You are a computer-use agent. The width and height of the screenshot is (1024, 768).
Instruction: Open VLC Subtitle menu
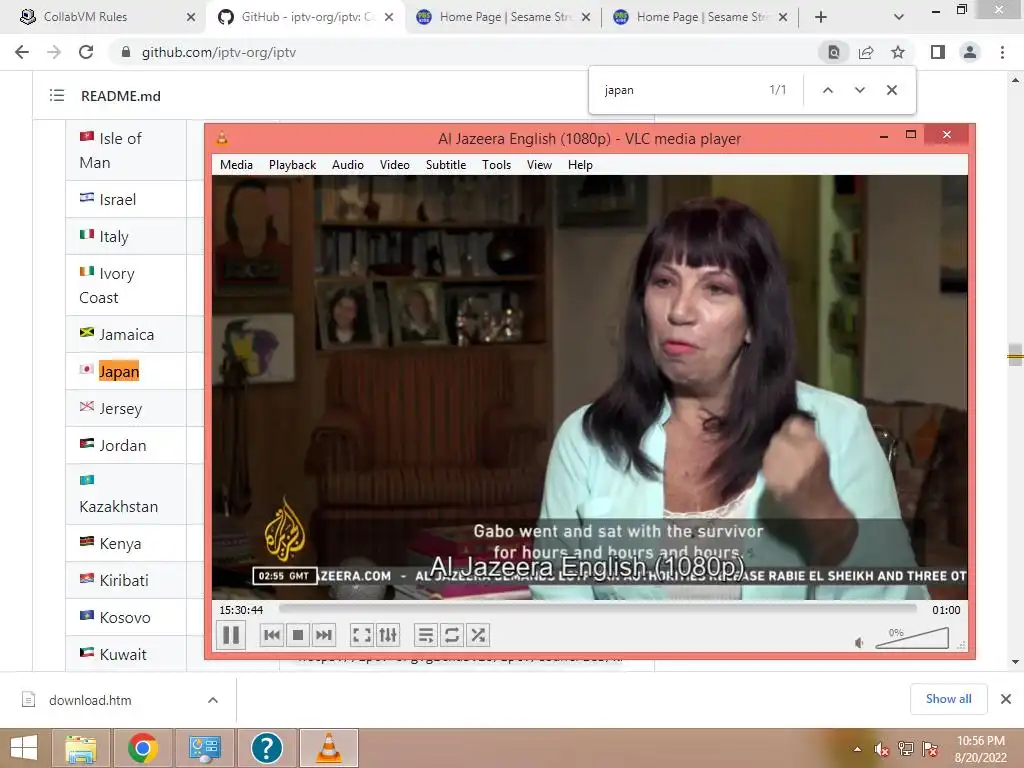(446, 165)
